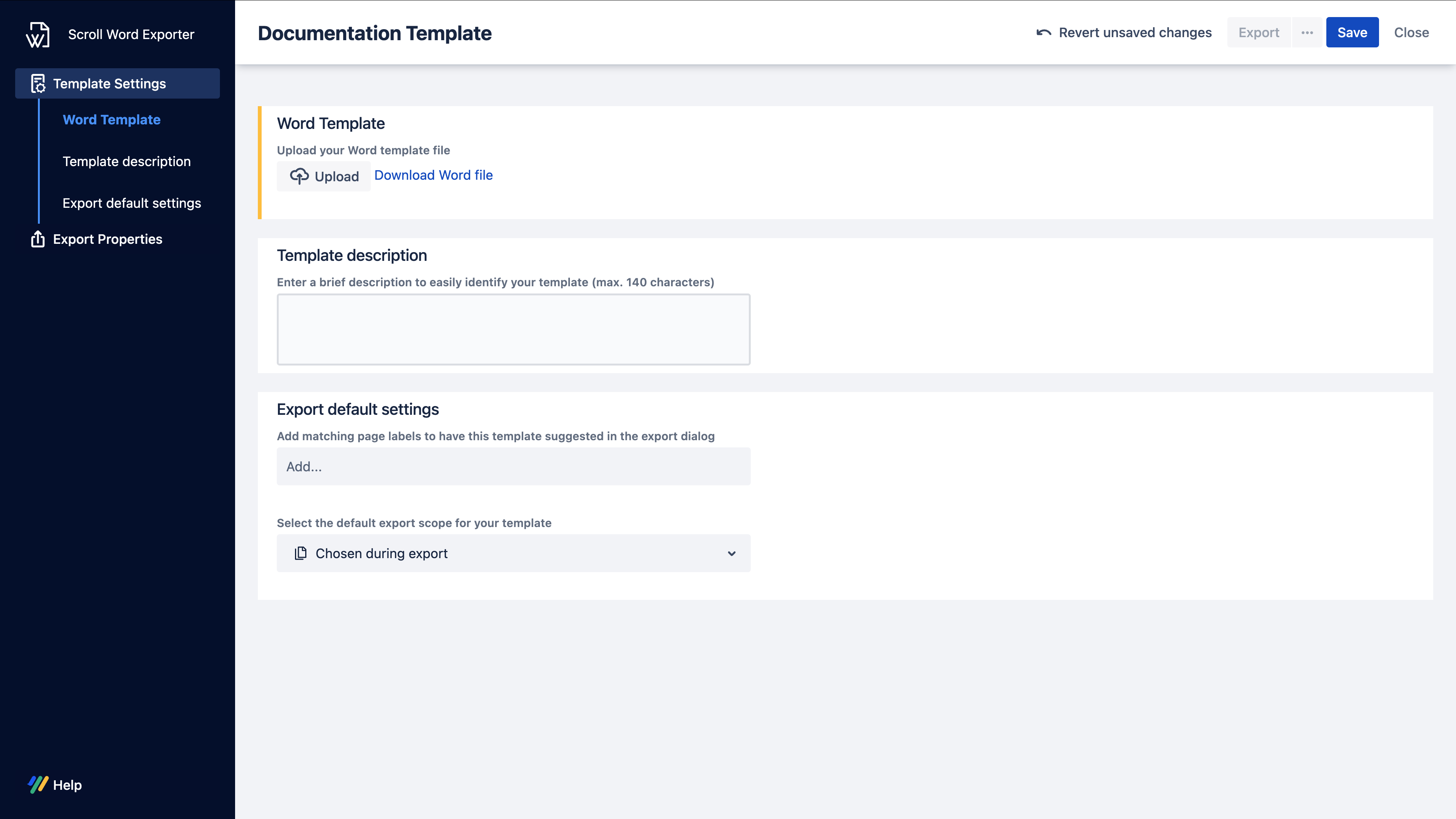The width and height of the screenshot is (1456, 819).
Task: Click the Export Properties share icon
Action: click(x=38, y=239)
